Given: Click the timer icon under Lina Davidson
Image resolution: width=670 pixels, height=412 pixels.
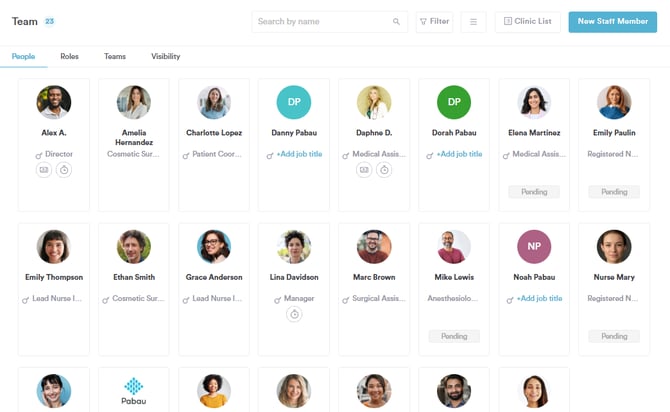Looking at the screenshot, I should [294, 314].
